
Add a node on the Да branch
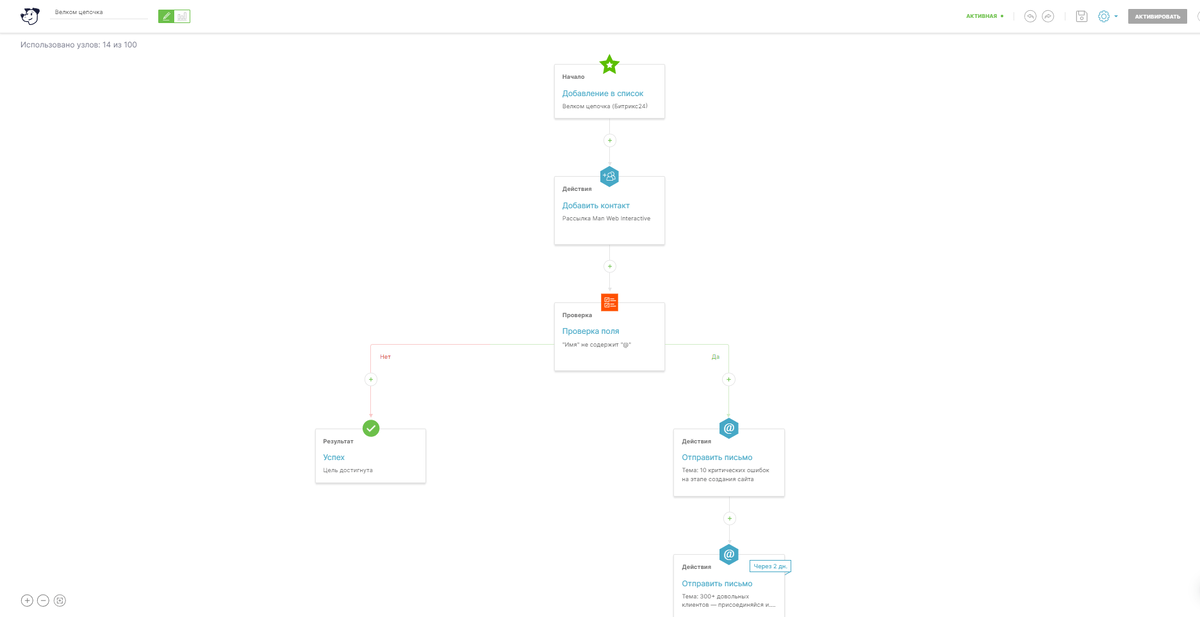[x=729, y=379]
